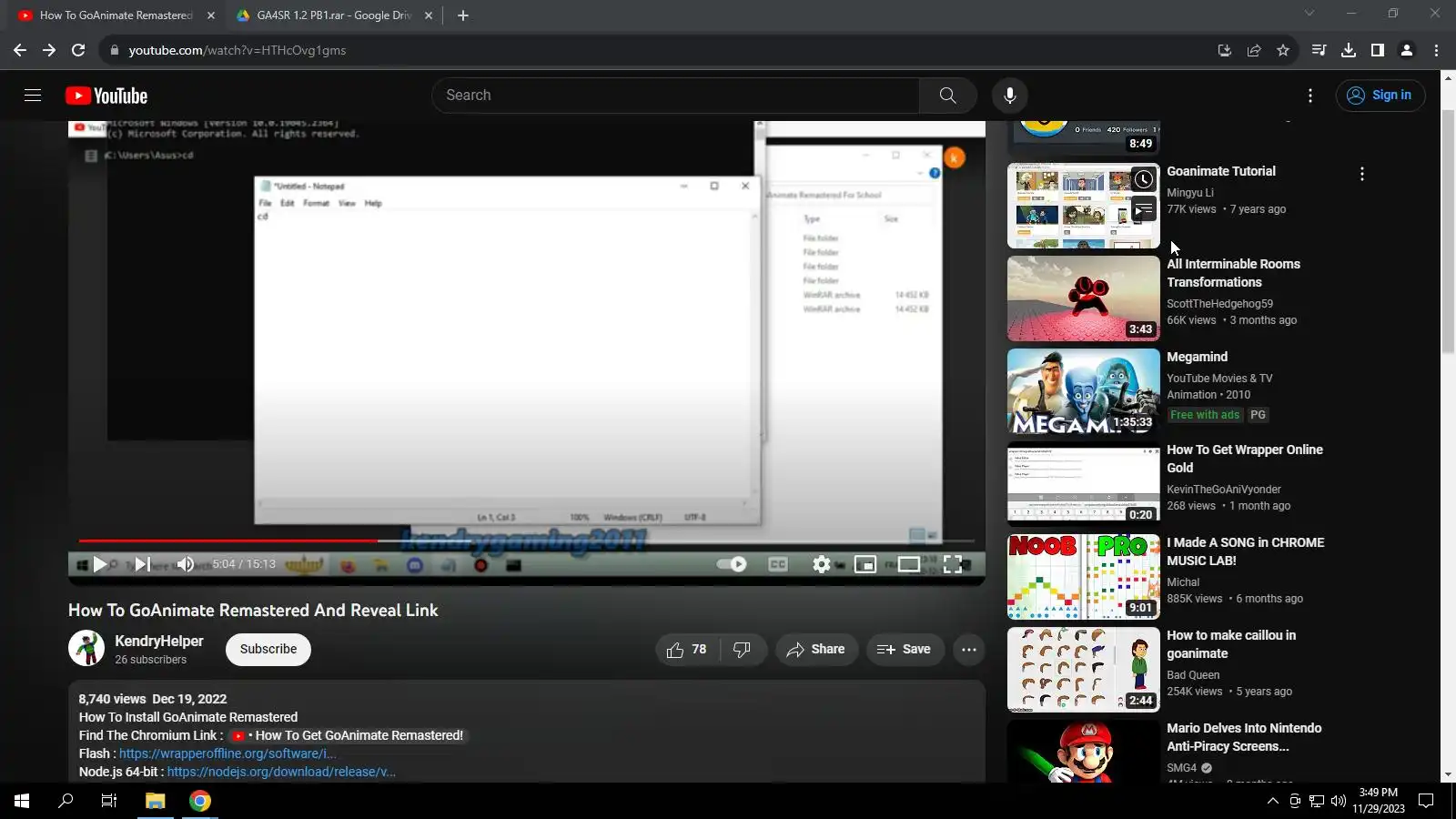The image size is (1456, 819).
Task: Click the Chrome address bar URL
Action: point(238,50)
